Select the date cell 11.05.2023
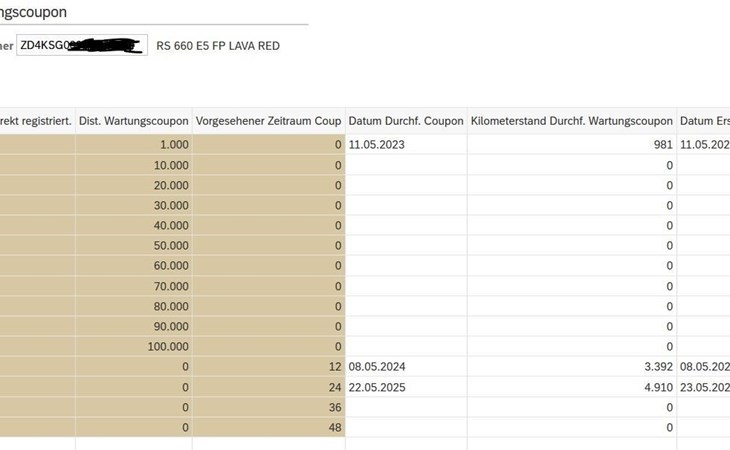This screenshot has height=450, width=730. [x=406, y=145]
